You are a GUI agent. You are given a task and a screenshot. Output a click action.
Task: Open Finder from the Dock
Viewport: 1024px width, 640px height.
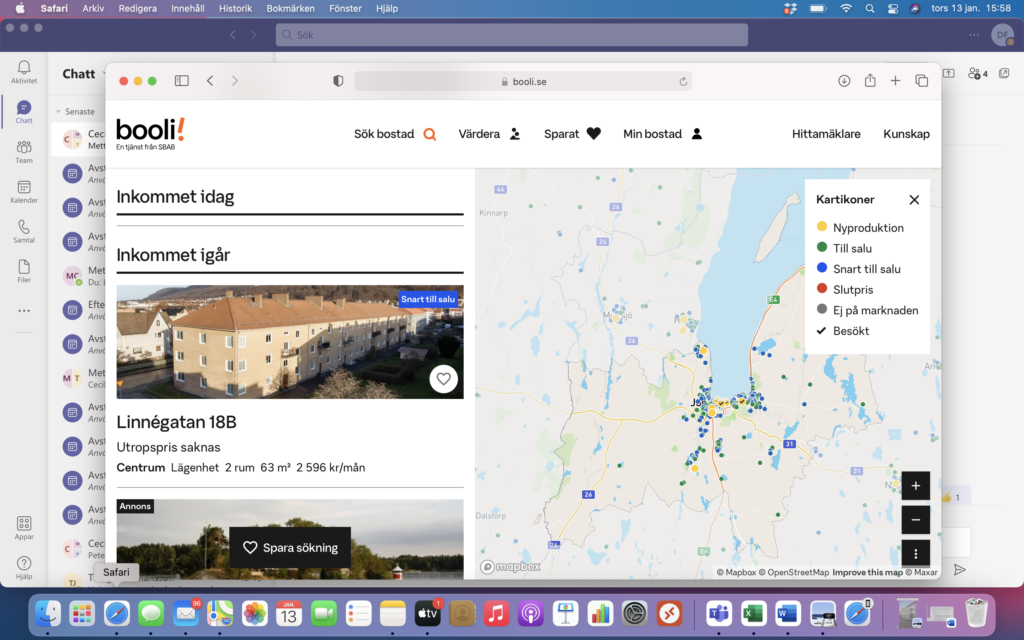(x=48, y=613)
